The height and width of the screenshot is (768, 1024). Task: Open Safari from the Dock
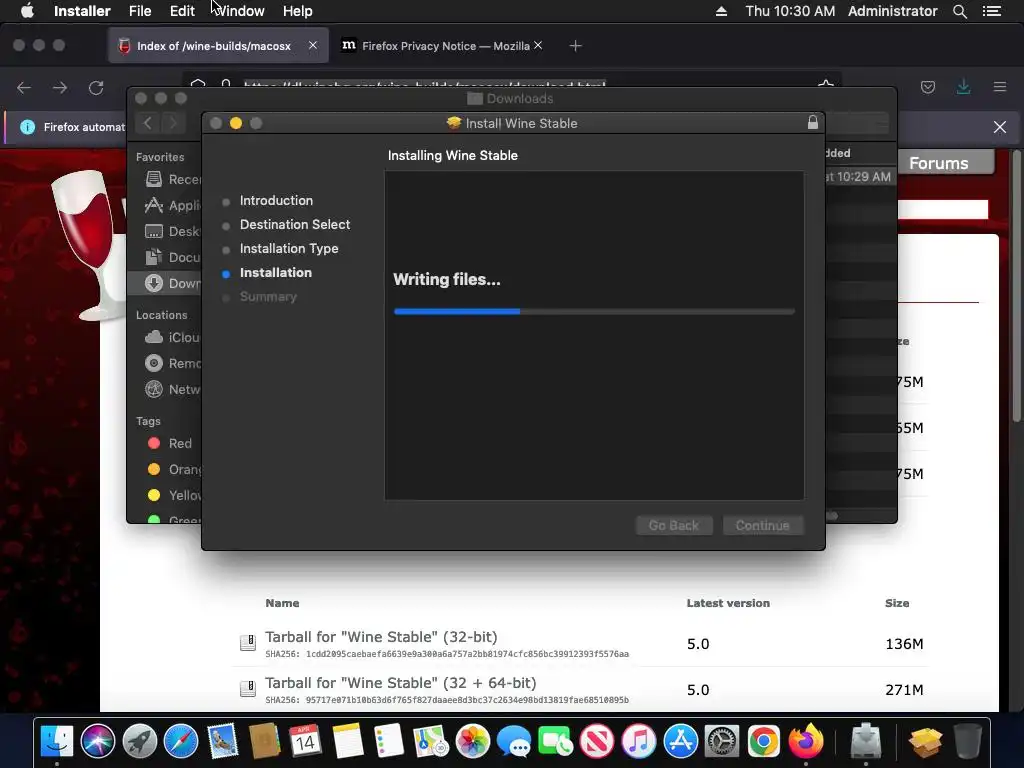[x=181, y=741]
